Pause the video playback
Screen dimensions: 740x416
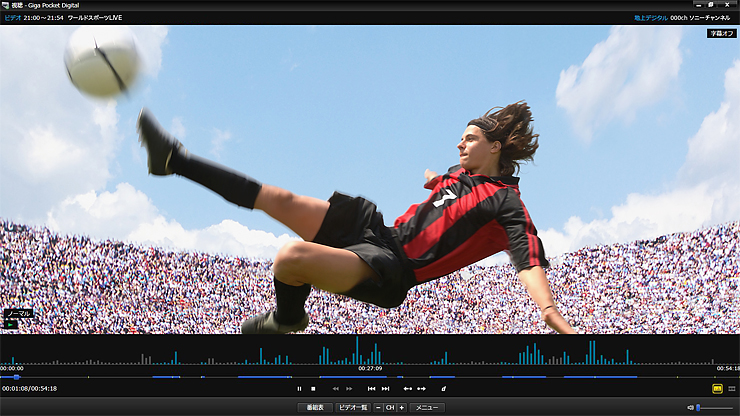299,388
